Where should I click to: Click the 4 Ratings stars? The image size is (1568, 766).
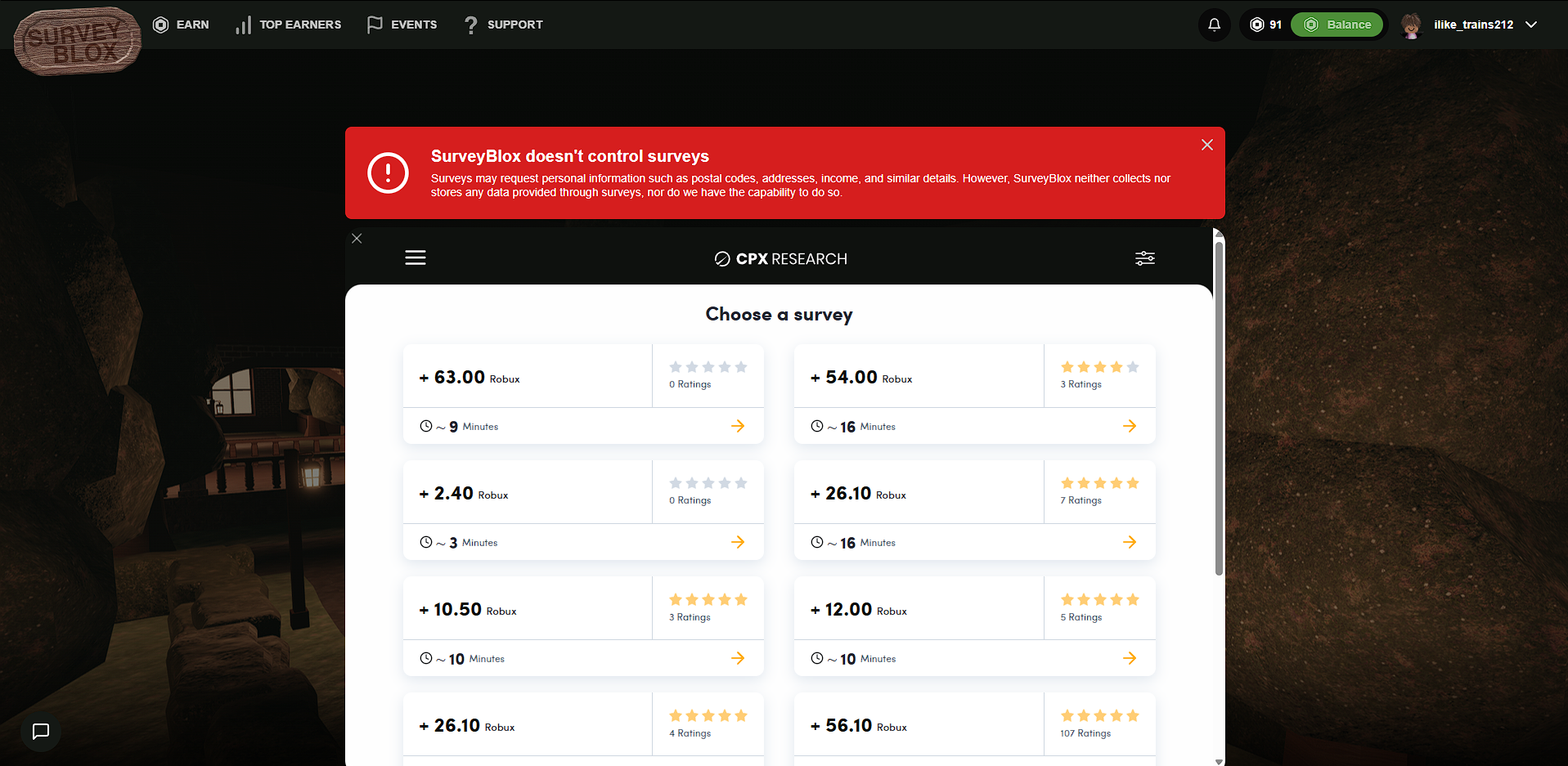pos(708,715)
